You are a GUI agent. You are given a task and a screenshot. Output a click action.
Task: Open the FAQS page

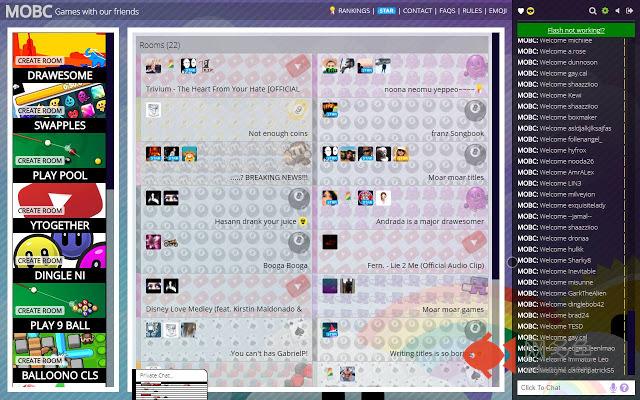(x=448, y=11)
